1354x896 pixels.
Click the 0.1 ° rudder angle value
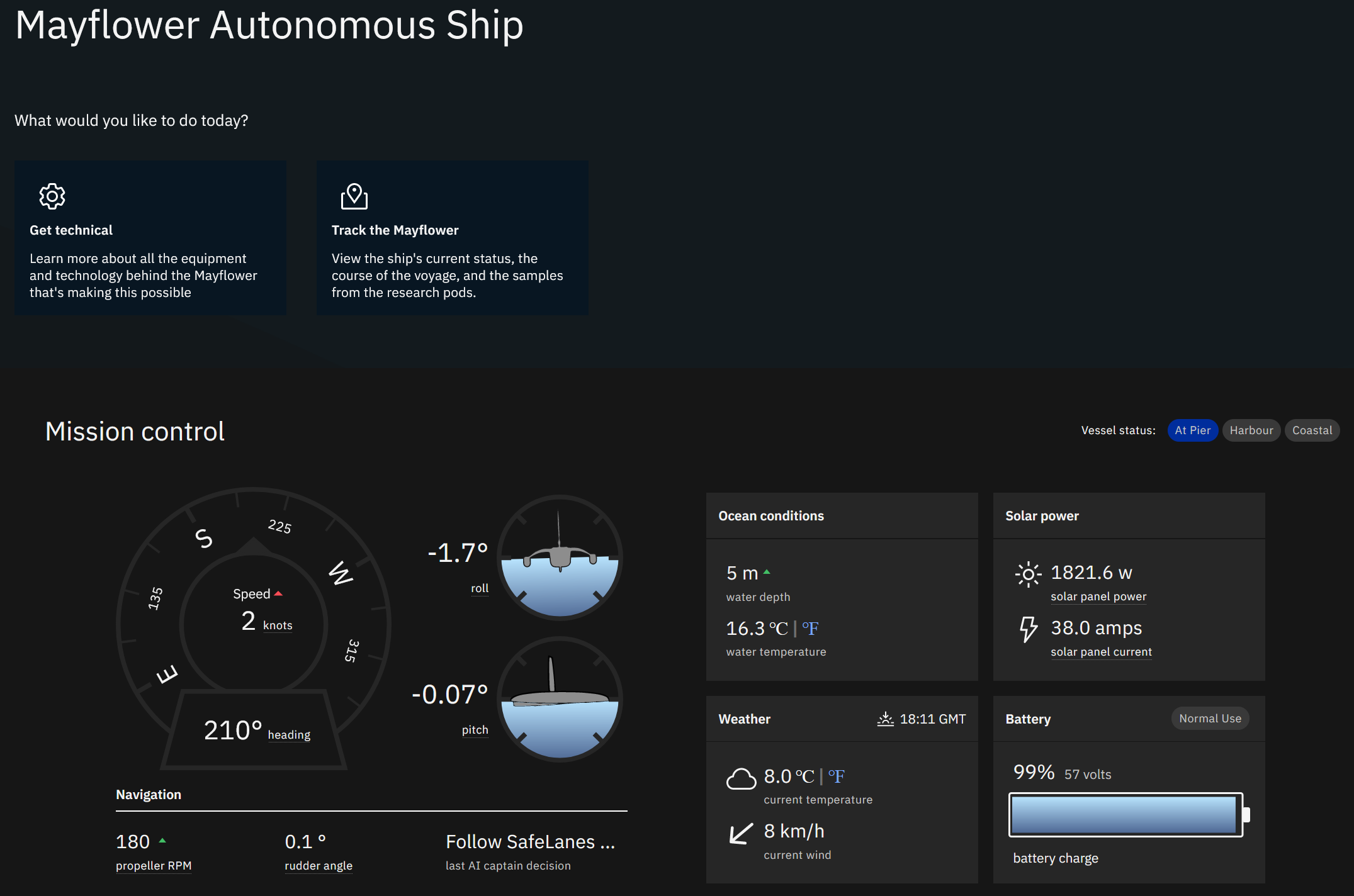305,841
